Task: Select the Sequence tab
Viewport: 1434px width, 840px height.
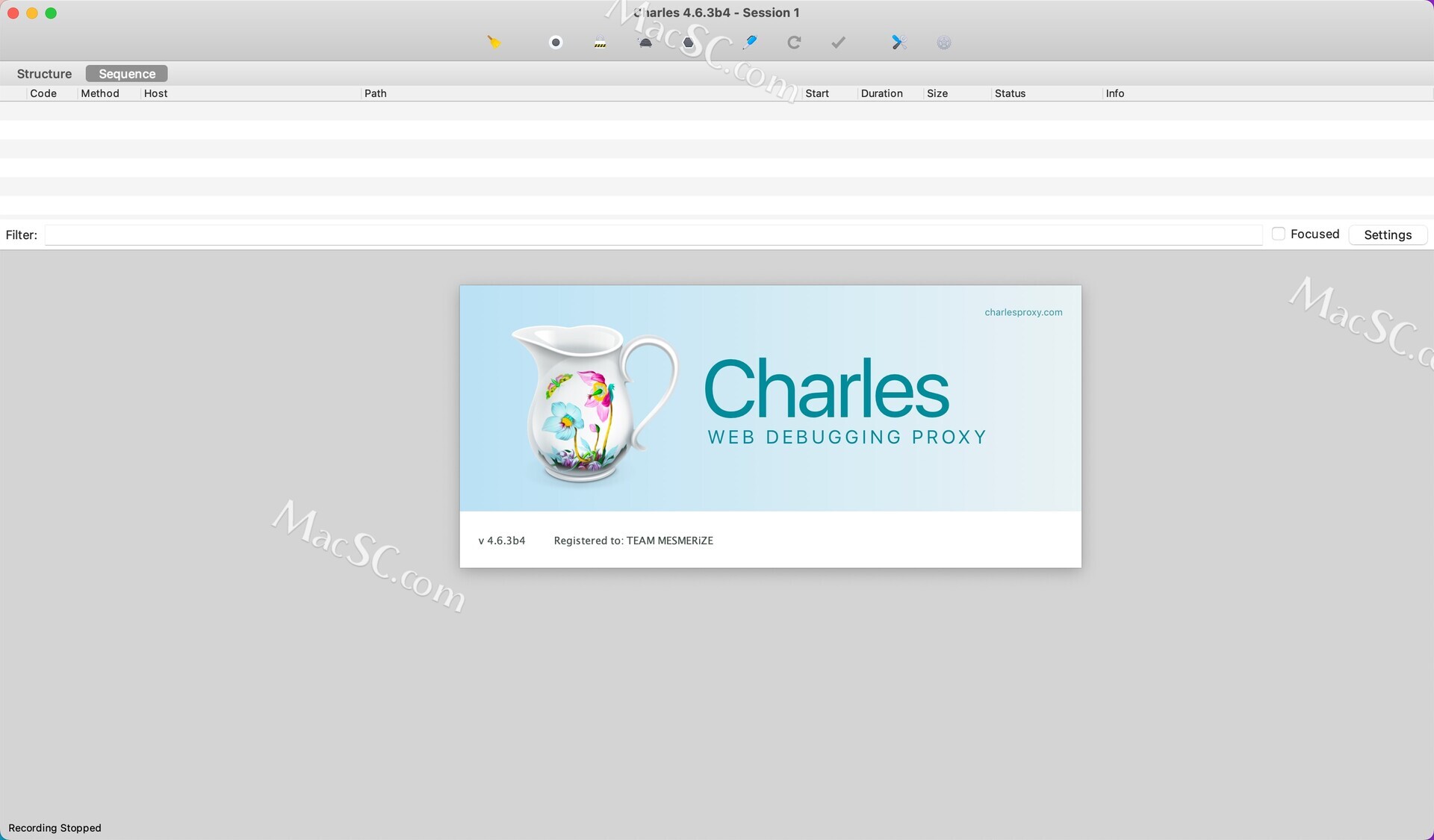Action: (x=127, y=74)
